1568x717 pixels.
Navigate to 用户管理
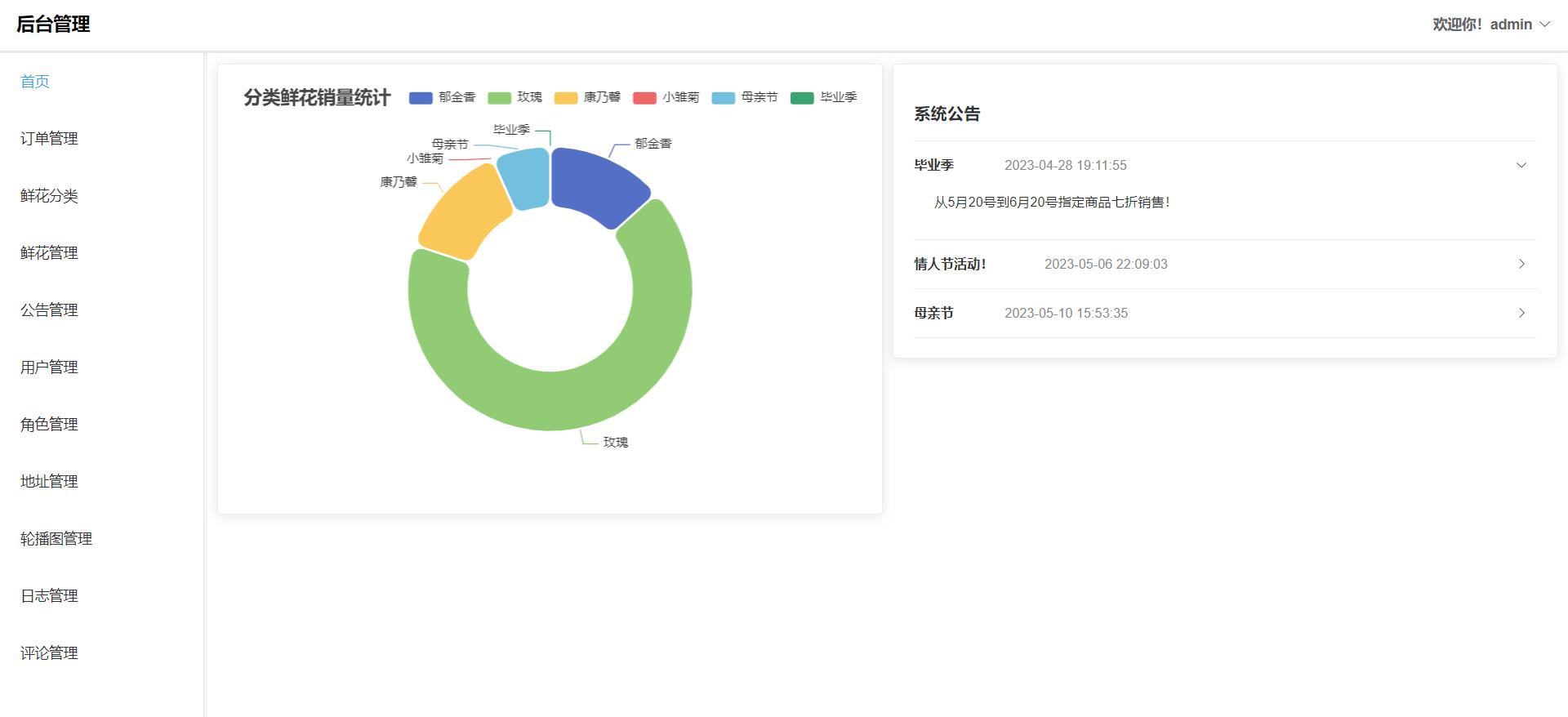point(49,367)
